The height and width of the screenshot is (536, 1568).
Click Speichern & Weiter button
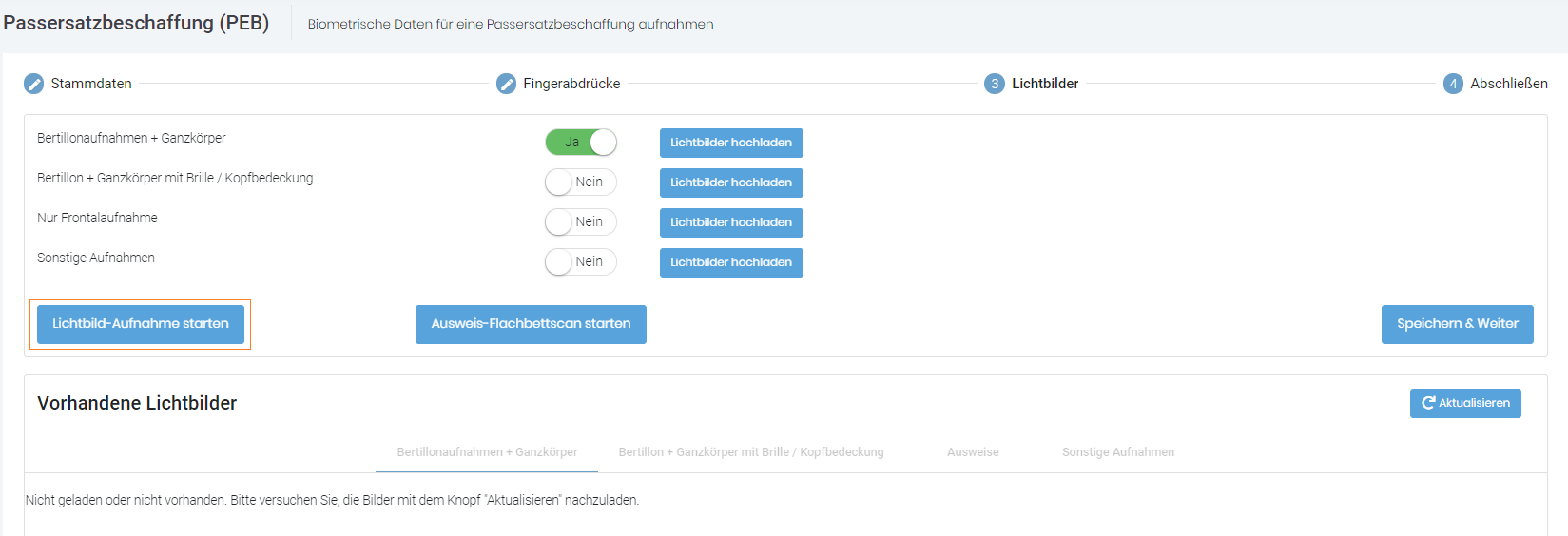(x=1457, y=324)
